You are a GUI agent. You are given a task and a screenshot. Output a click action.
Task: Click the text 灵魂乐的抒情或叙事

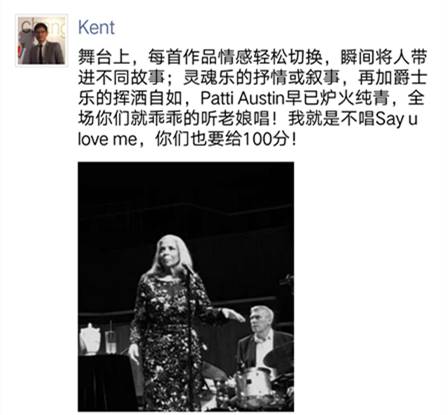click(x=261, y=78)
